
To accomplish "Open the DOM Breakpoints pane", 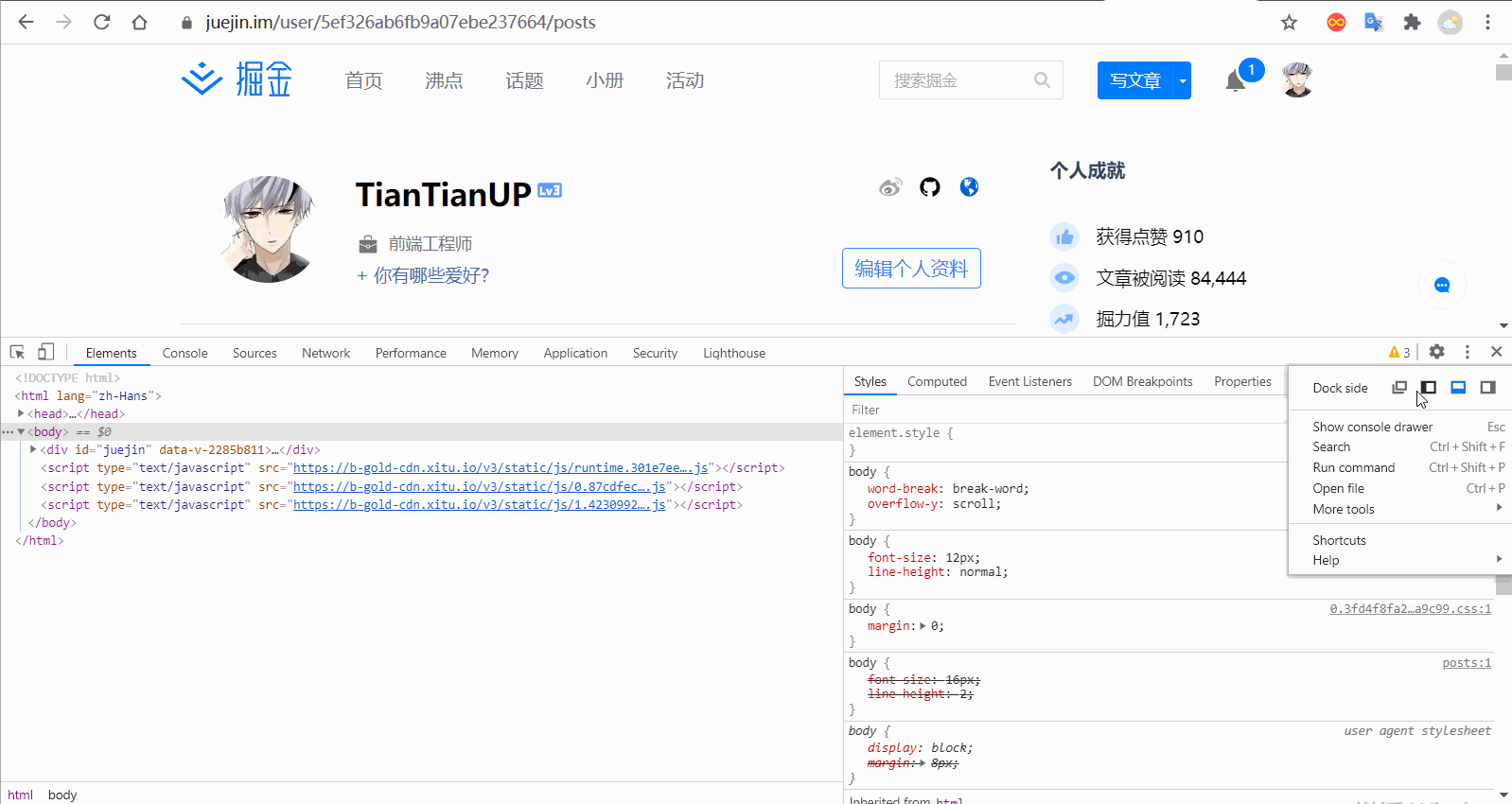I will [1142, 381].
